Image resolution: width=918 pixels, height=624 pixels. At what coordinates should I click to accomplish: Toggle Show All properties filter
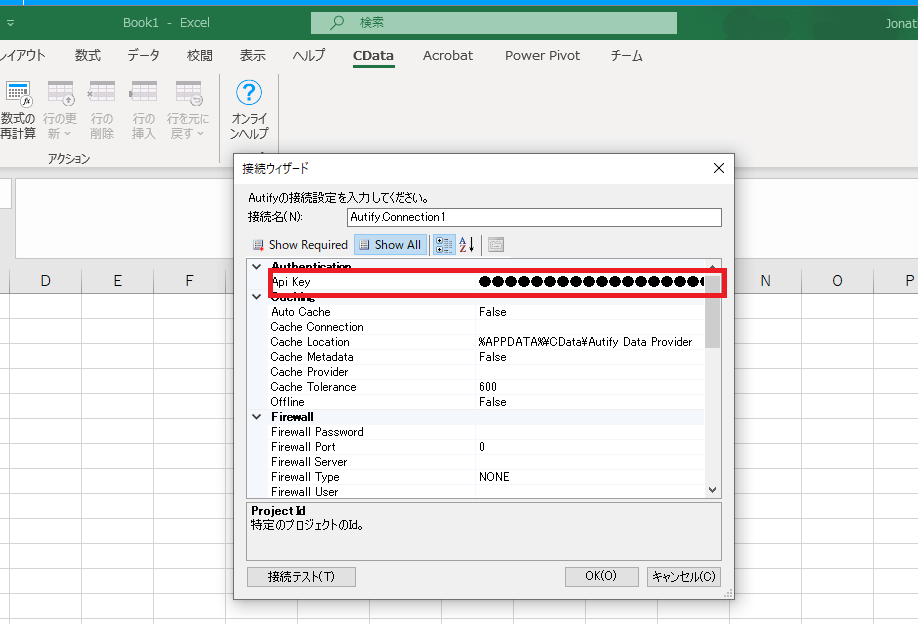pyautogui.click(x=390, y=245)
